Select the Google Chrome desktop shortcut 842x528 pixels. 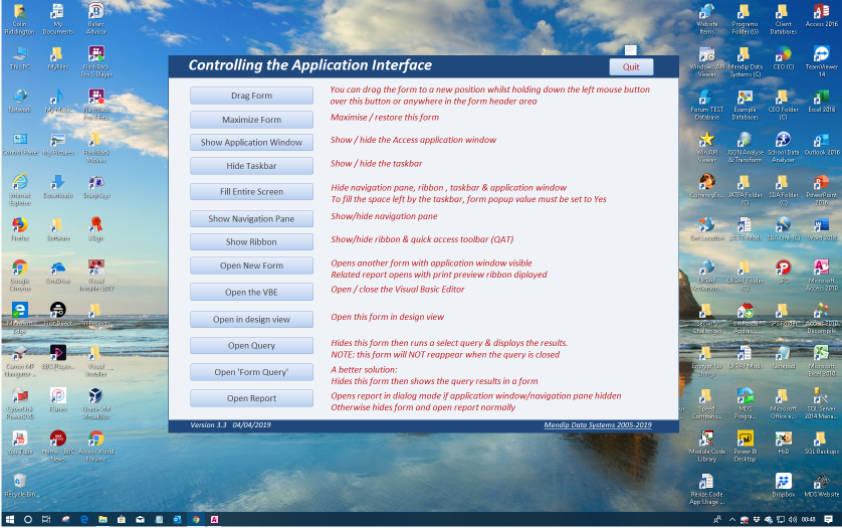click(x=18, y=268)
